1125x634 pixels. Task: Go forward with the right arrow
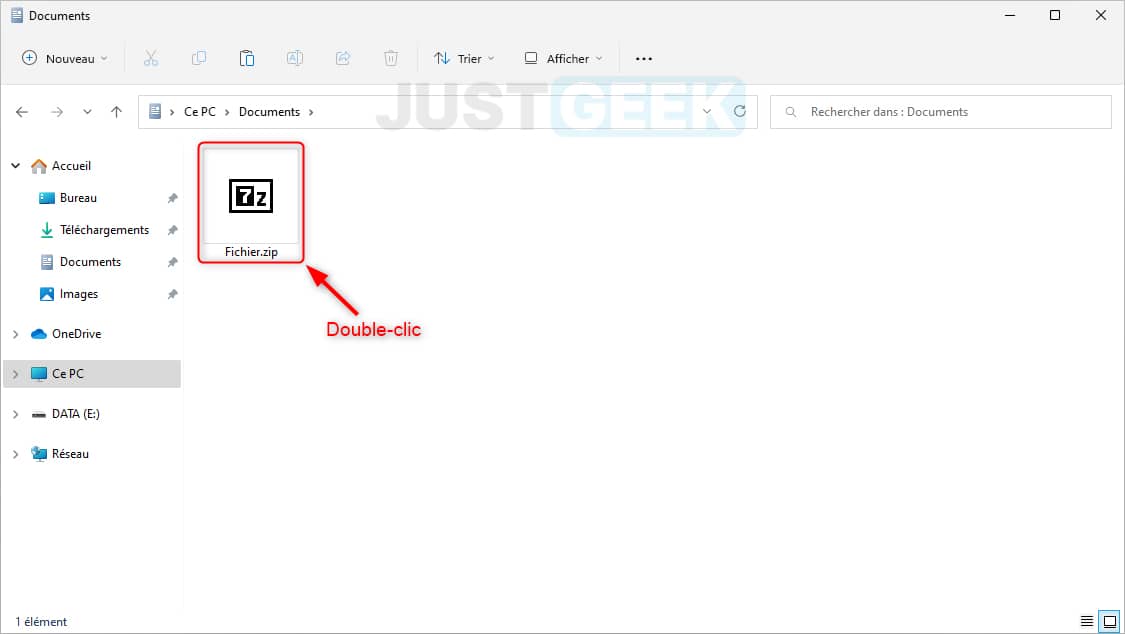click(57, 112)
